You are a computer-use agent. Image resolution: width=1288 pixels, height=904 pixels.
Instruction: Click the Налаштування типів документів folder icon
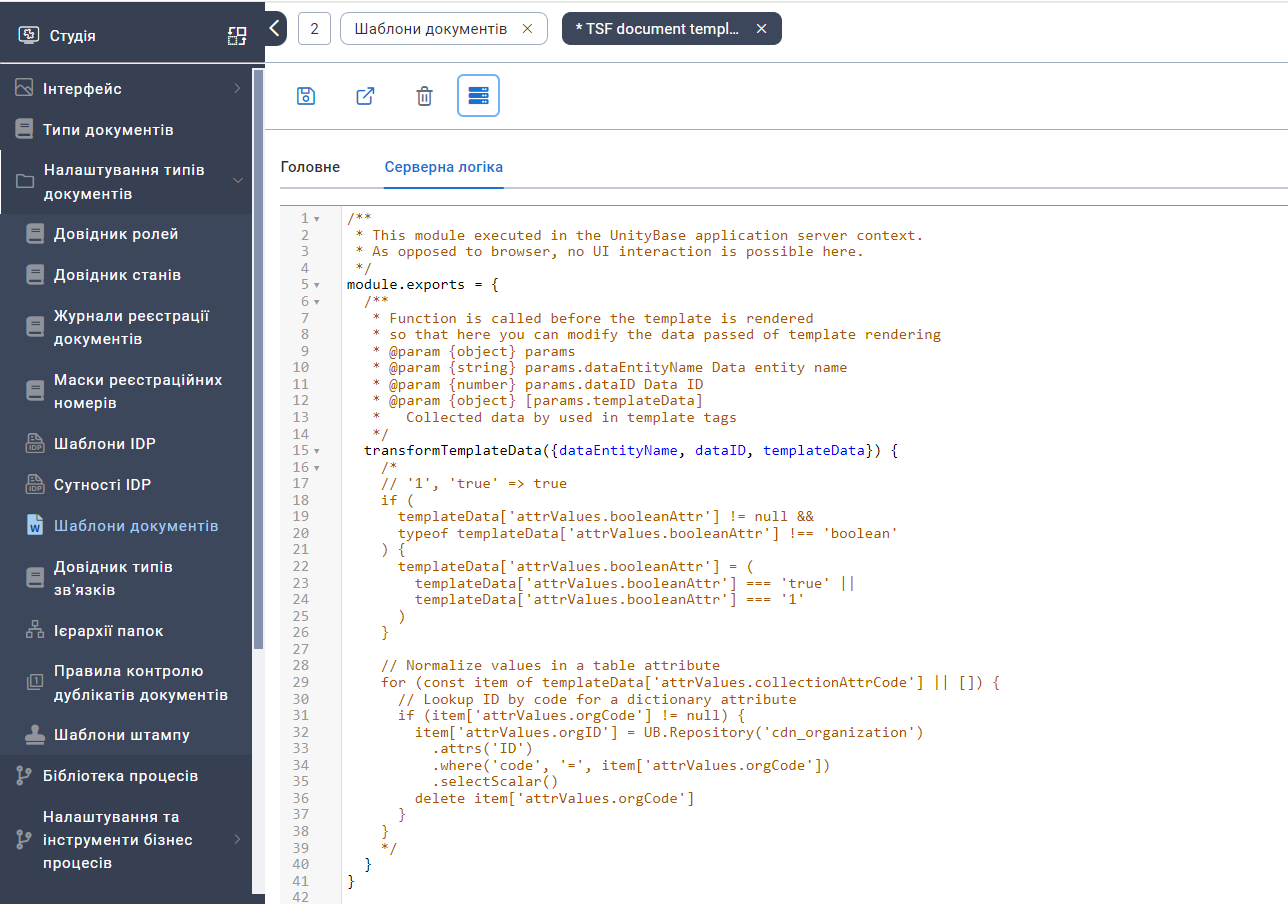26,182
